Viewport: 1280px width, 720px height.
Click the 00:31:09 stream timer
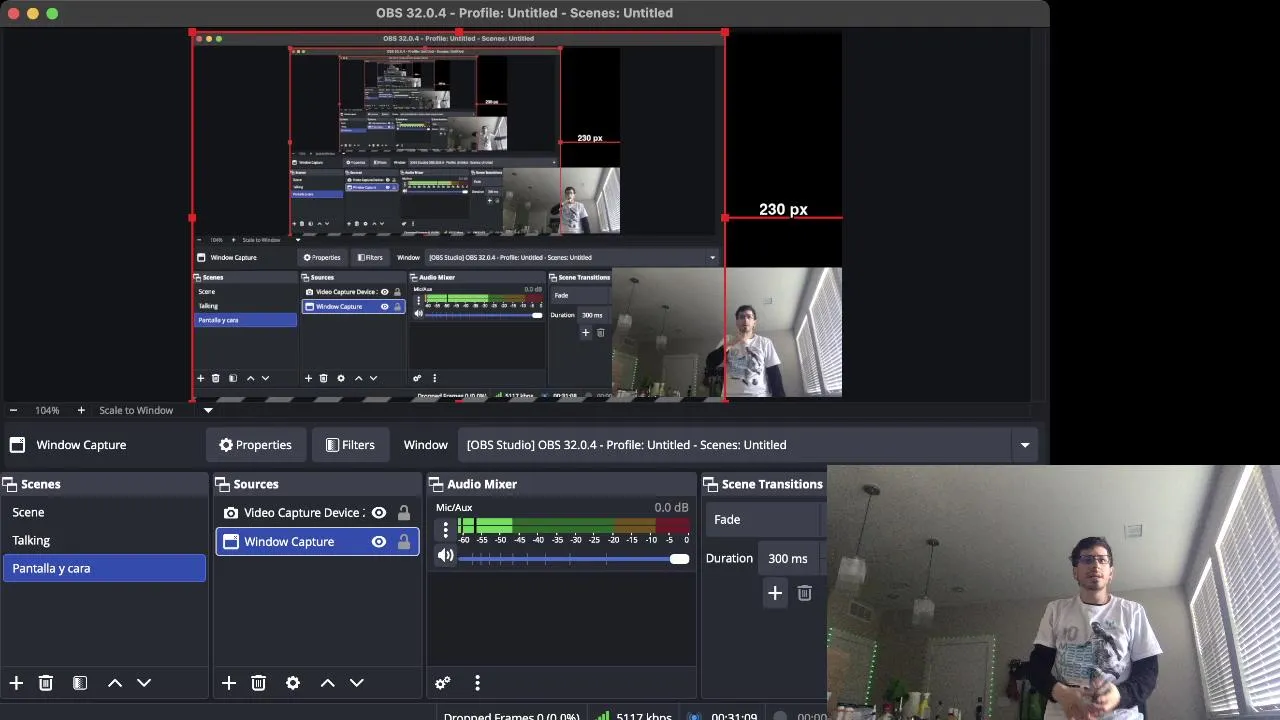[x=734, y=716]
